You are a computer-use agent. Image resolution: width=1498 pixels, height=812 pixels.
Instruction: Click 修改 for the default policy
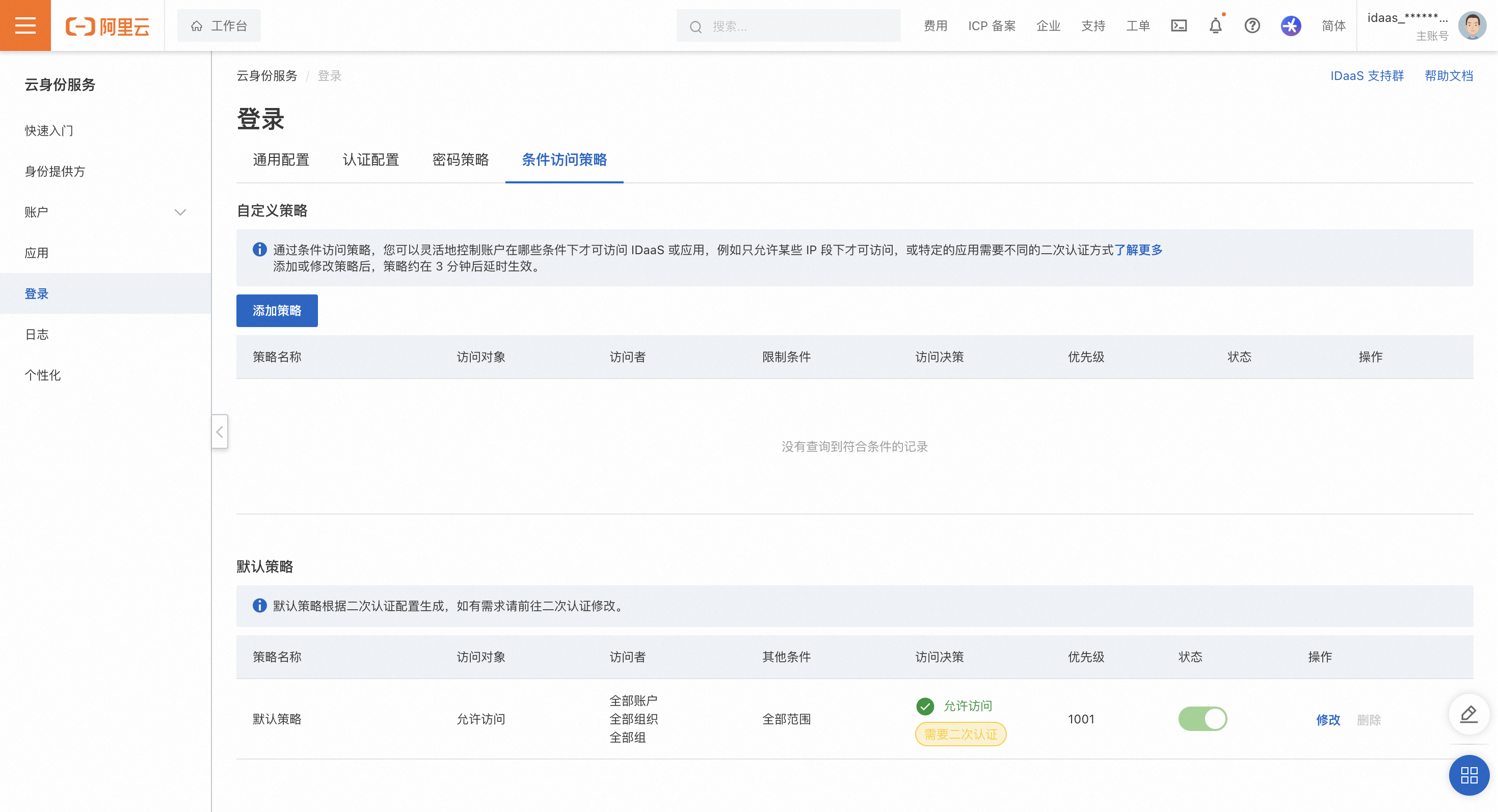tap(1328, 720)
